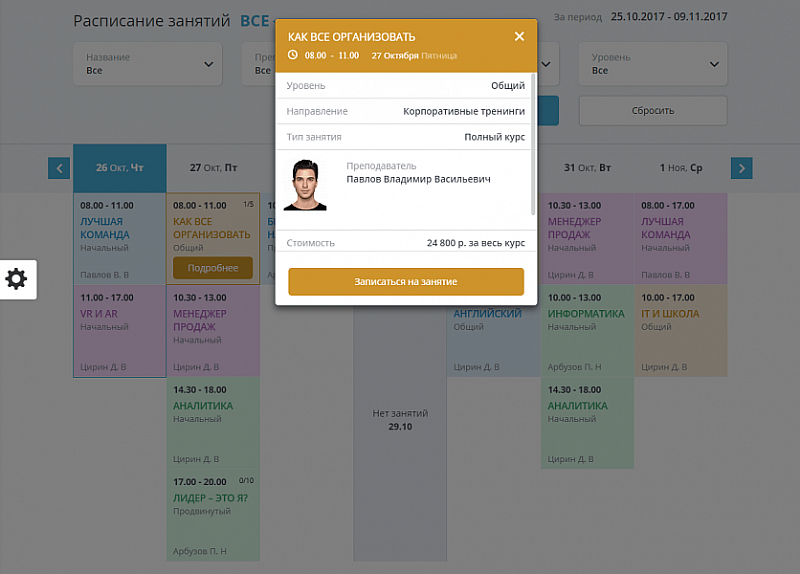Select the 27 Окт, Пт day header
Image resolution: width=800 pixels, height=574 pixels.
213,168
